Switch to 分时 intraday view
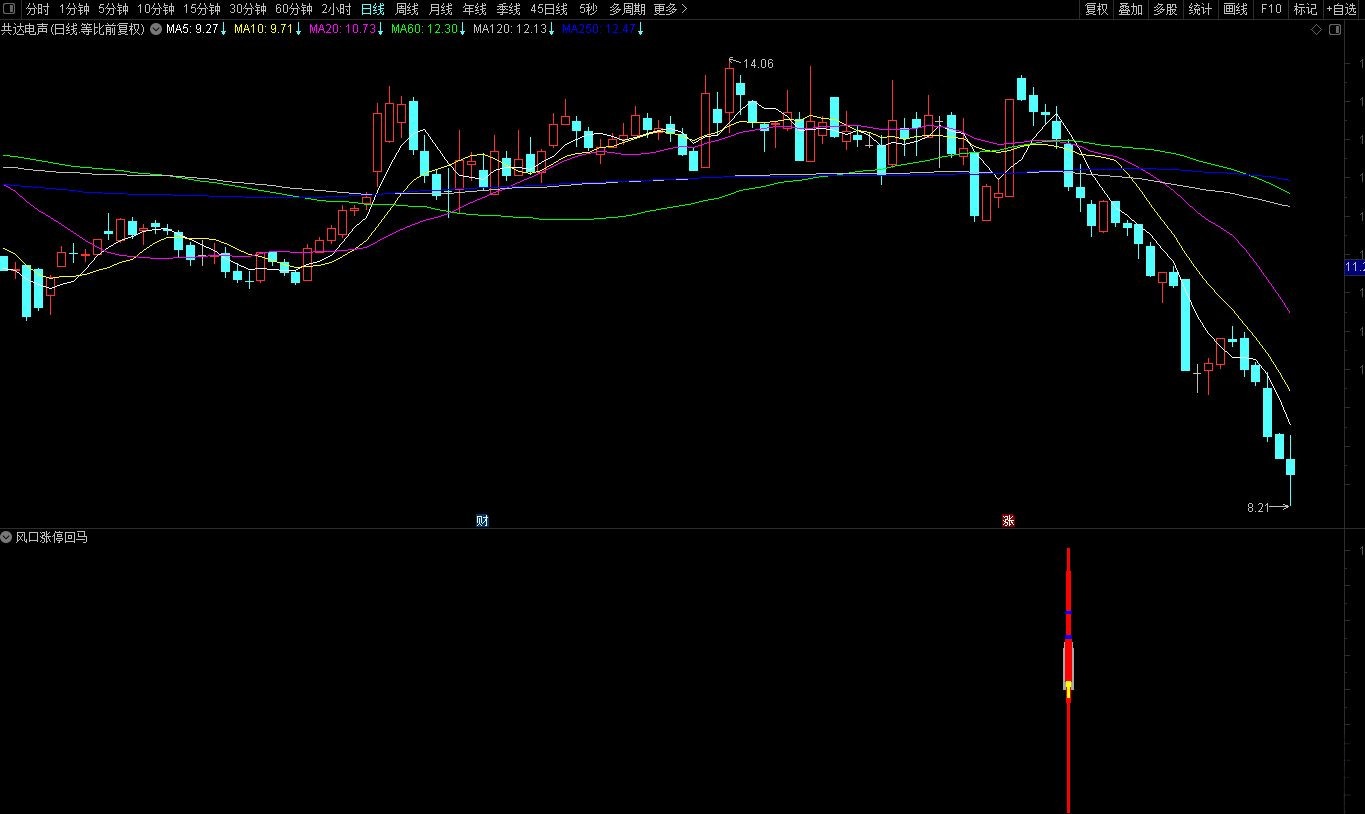The width and height of the screenshot is (1365, 814). [x=37, y=9]
